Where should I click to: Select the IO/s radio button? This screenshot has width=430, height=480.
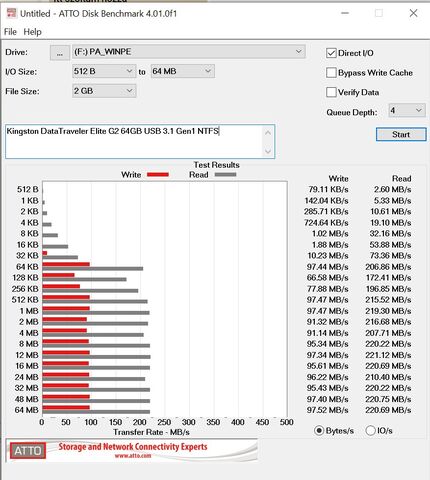coord(370,431)
